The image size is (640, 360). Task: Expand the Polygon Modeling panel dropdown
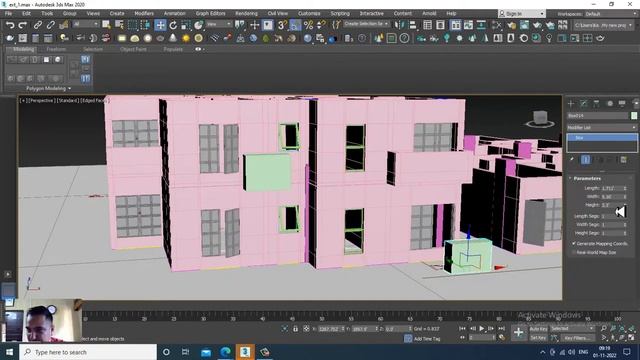point(48,89)
